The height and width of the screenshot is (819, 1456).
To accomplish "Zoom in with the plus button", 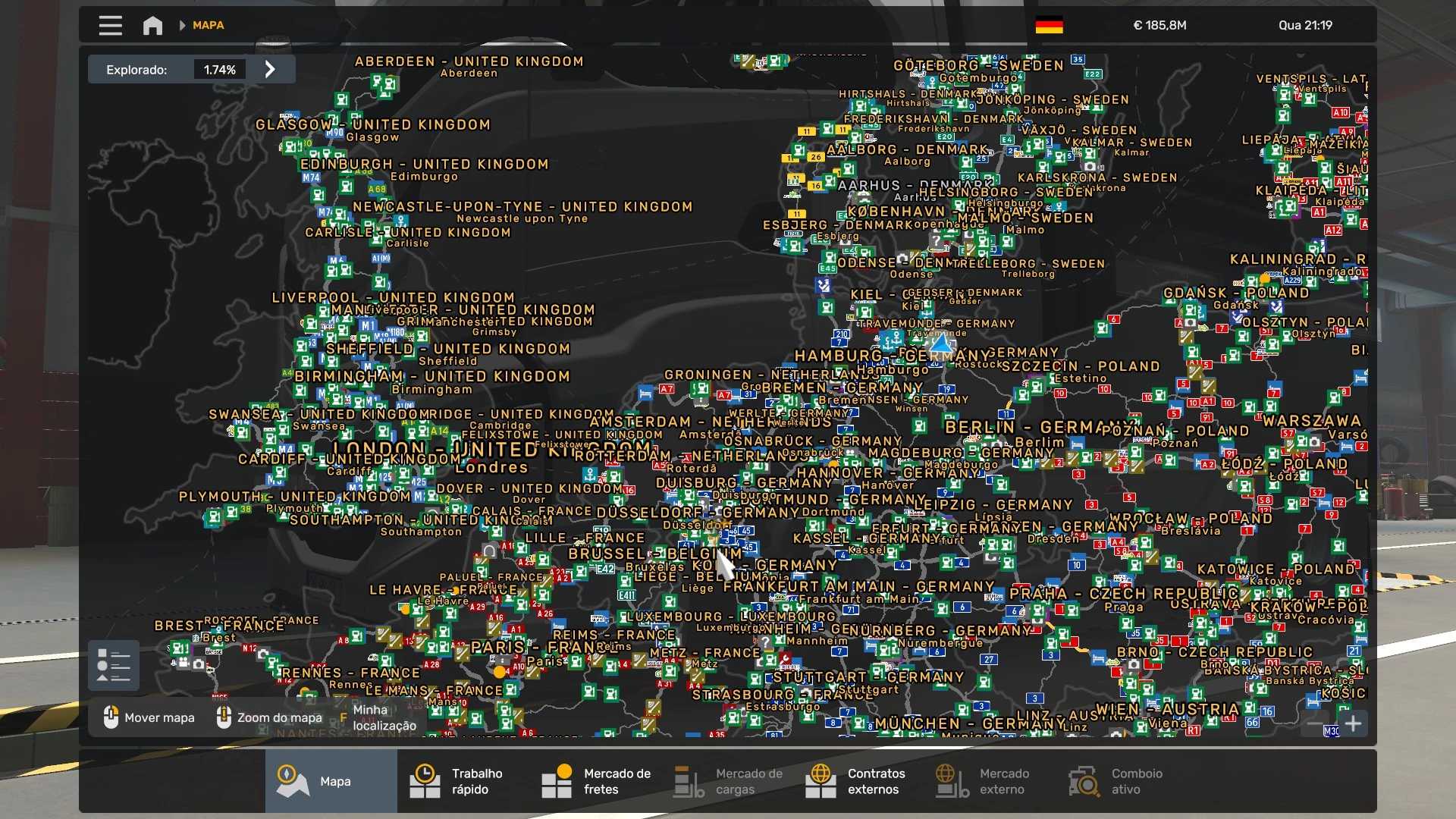I will 1354,723.
